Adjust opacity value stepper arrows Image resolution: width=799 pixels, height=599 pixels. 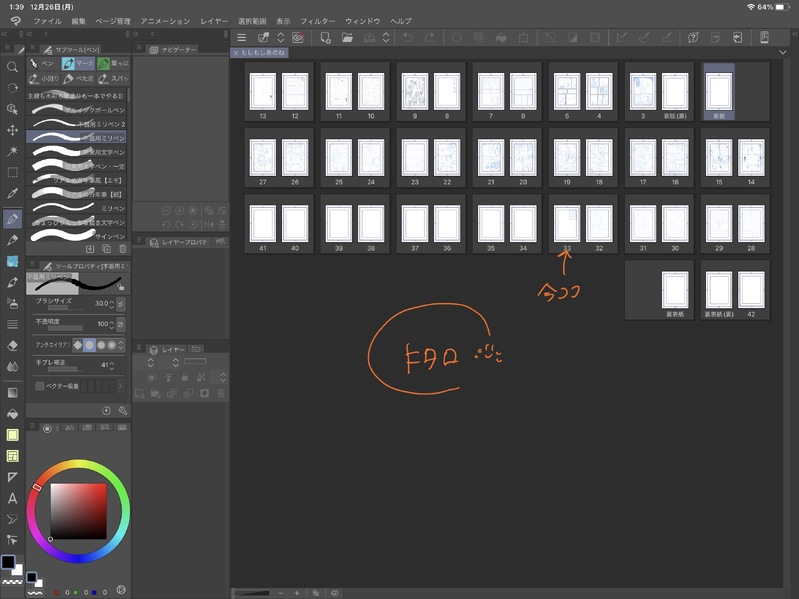(112, 324)
